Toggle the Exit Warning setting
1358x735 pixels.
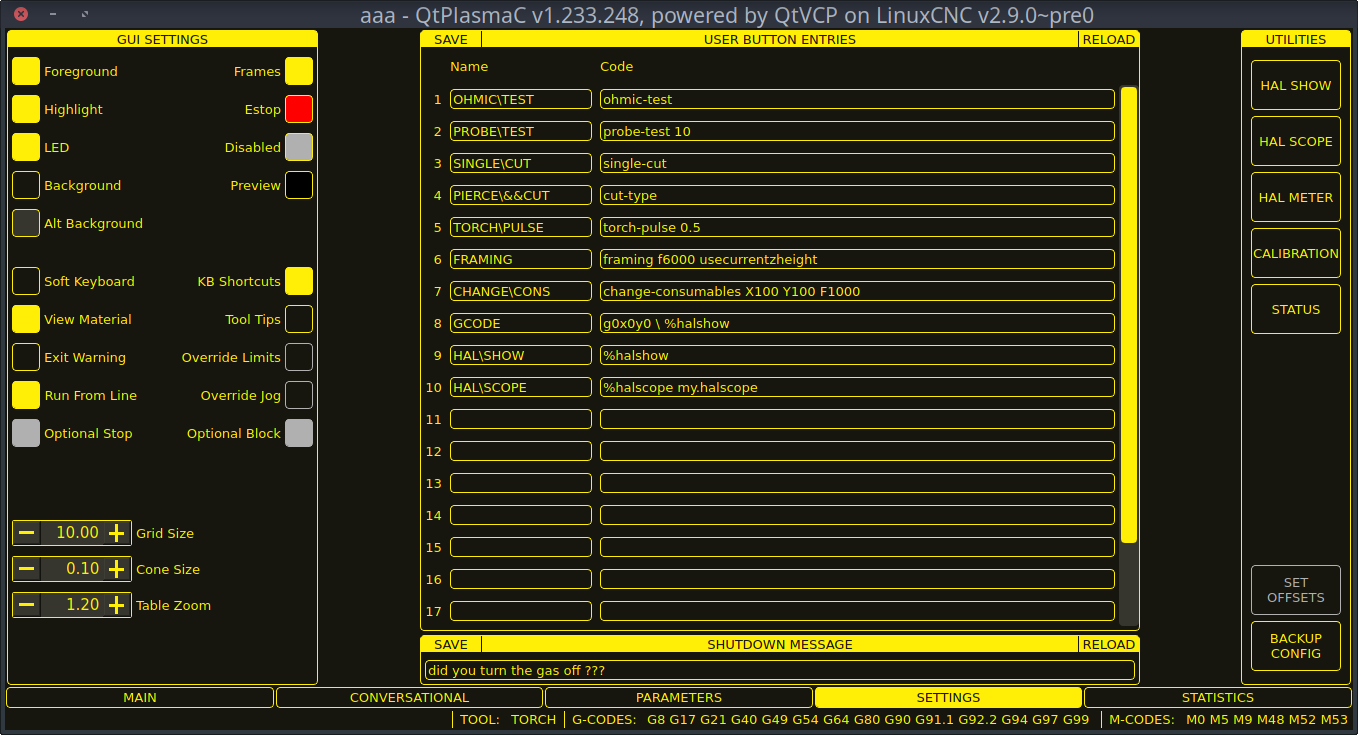26,357
